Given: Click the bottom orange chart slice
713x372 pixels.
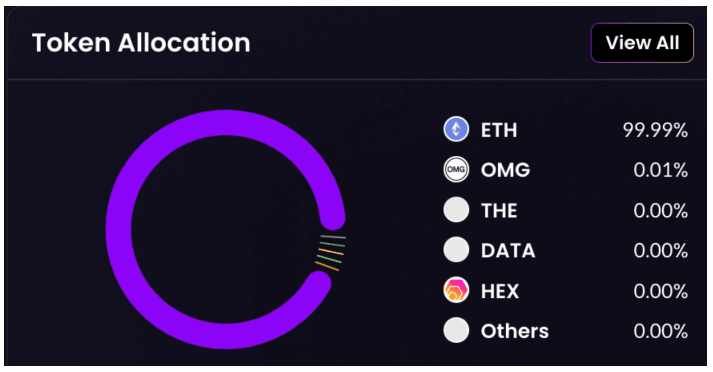Looking at the screenshot, I should pos(327,266).
